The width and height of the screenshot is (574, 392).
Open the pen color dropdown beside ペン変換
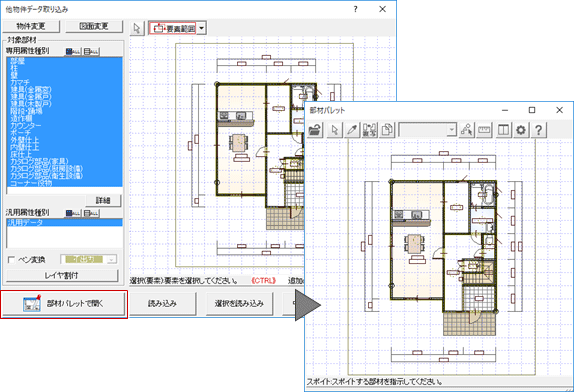112,260
